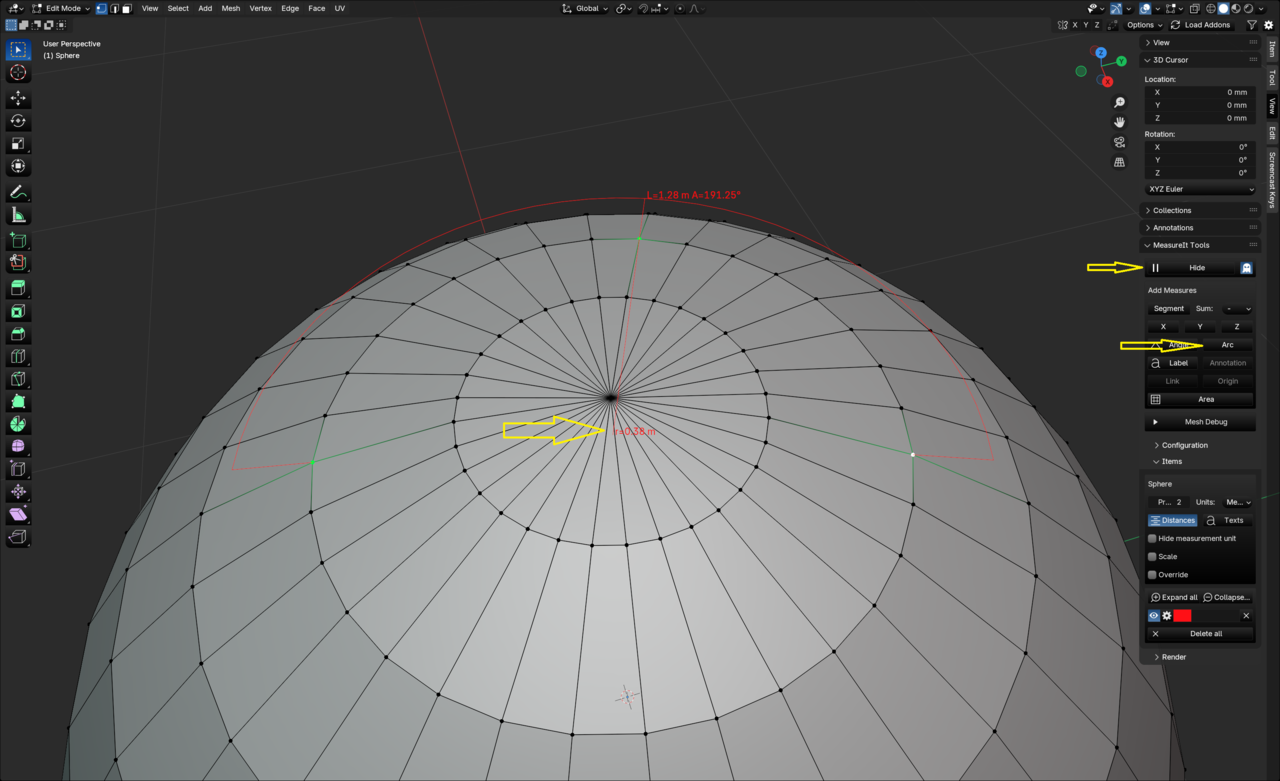Click the Delete all button
The height and width of the screenshot is (781, 1280).
tap(1200, 633)
